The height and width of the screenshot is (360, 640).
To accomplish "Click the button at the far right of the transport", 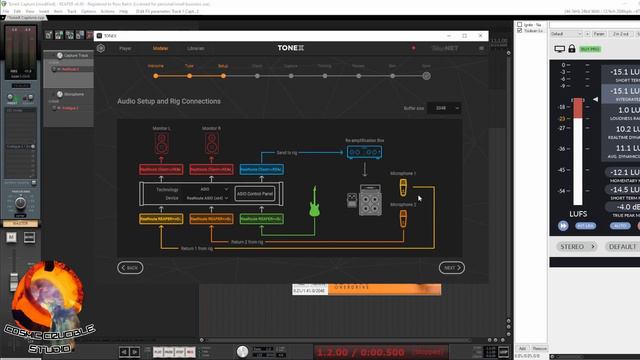I will point(503,352).
